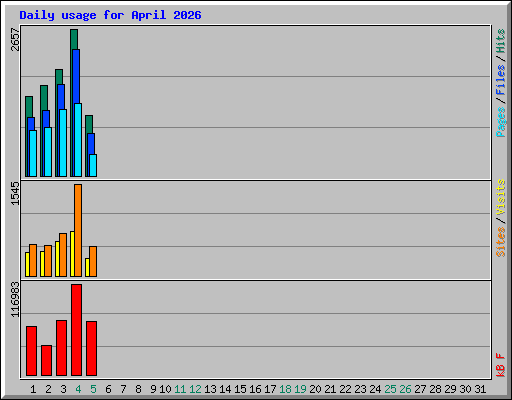The height and width of the screenshot is (400, 512).
Task: Click day label 1 on the axis
Action: [33, 389]
